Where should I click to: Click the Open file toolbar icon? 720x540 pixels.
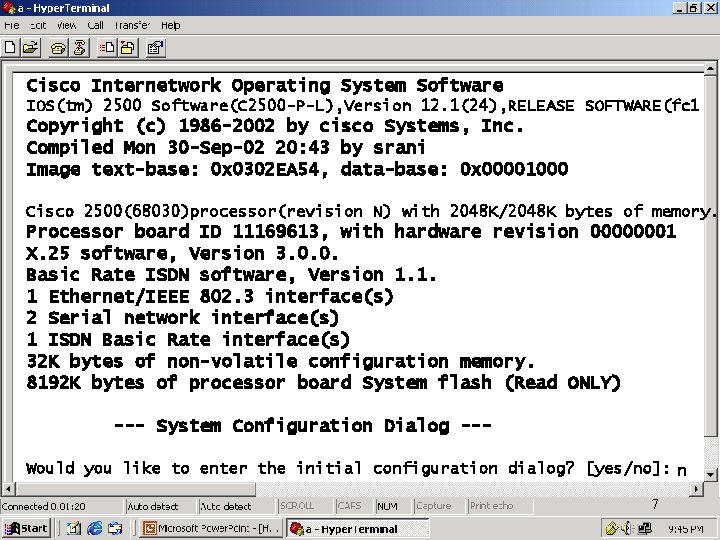click(30, 48)
